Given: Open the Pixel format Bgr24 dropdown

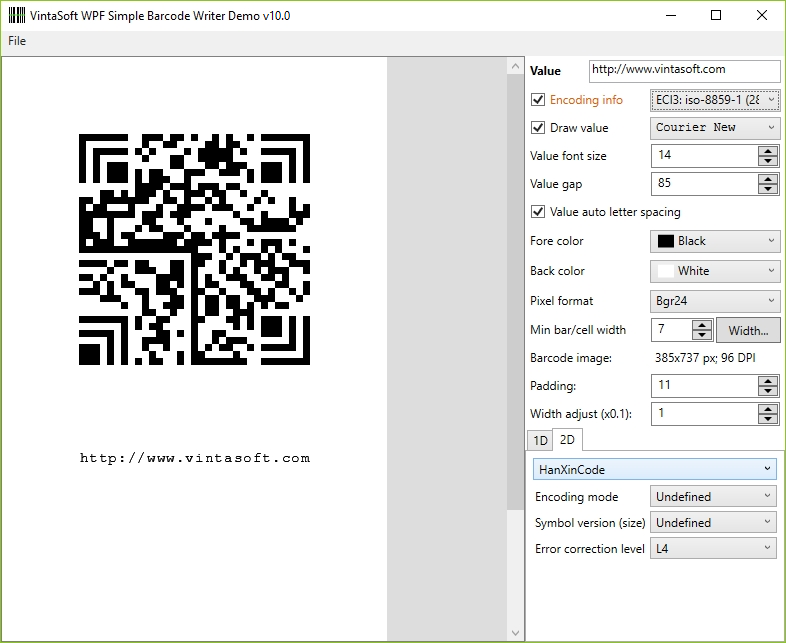Looking at the screenshot, I should tap(715, 301).
